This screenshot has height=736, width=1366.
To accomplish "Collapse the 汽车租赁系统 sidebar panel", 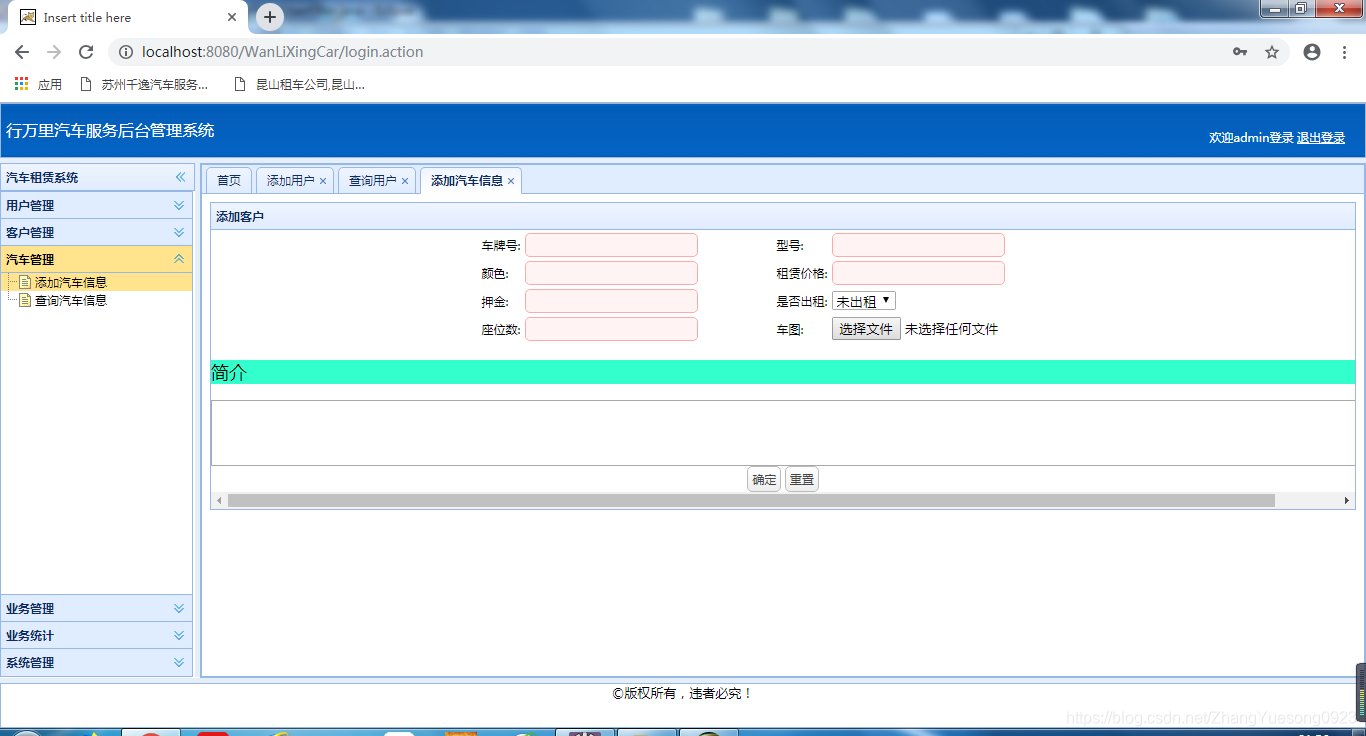I will pos(181,177).
